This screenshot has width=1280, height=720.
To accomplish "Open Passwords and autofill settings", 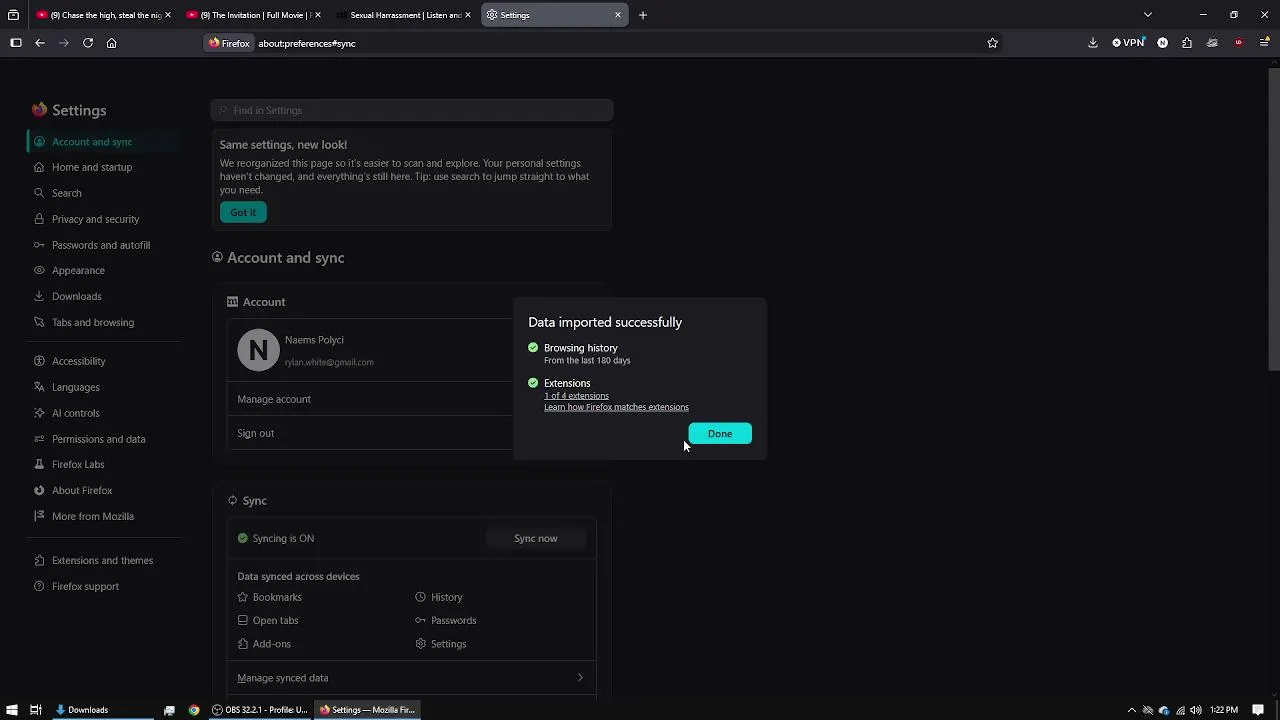I will tap(101, 245).
